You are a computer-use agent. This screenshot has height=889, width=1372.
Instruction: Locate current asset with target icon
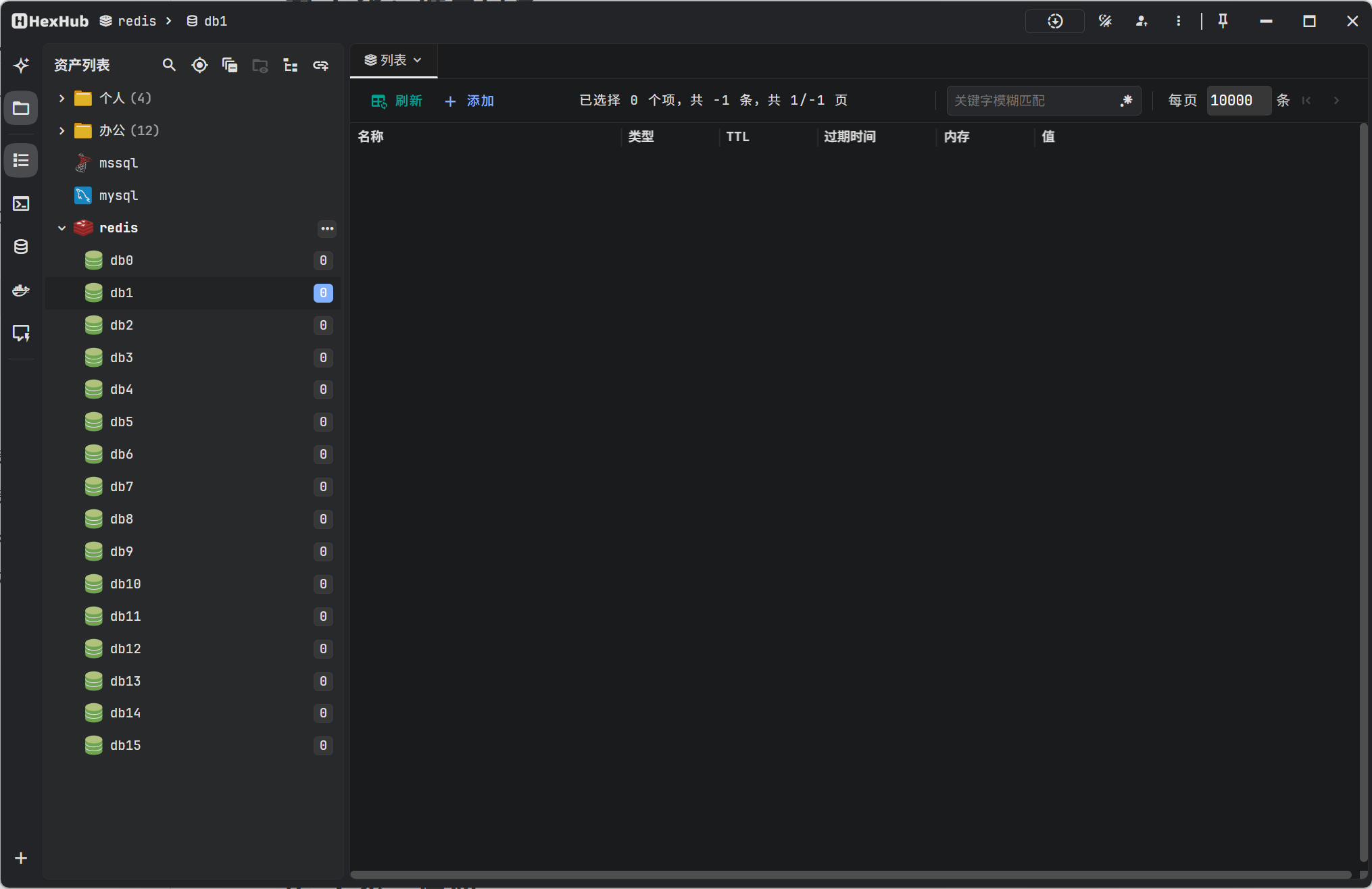pyautogui.click(x=199, y=65)
